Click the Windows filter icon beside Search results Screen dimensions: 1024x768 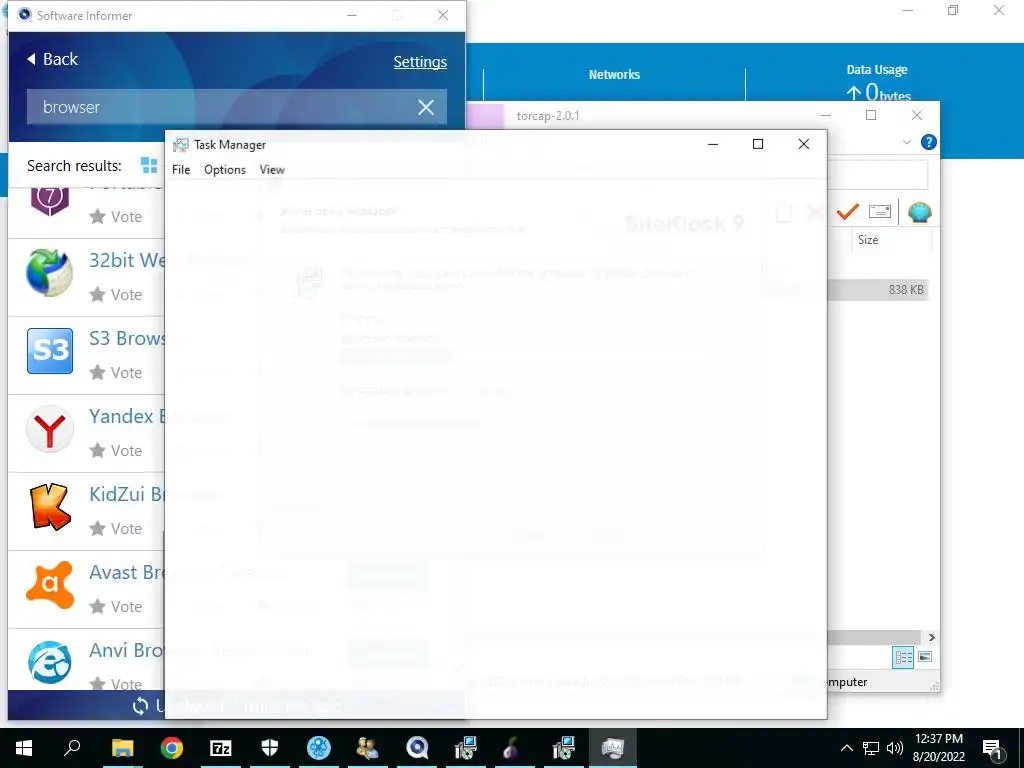[149, 166]
